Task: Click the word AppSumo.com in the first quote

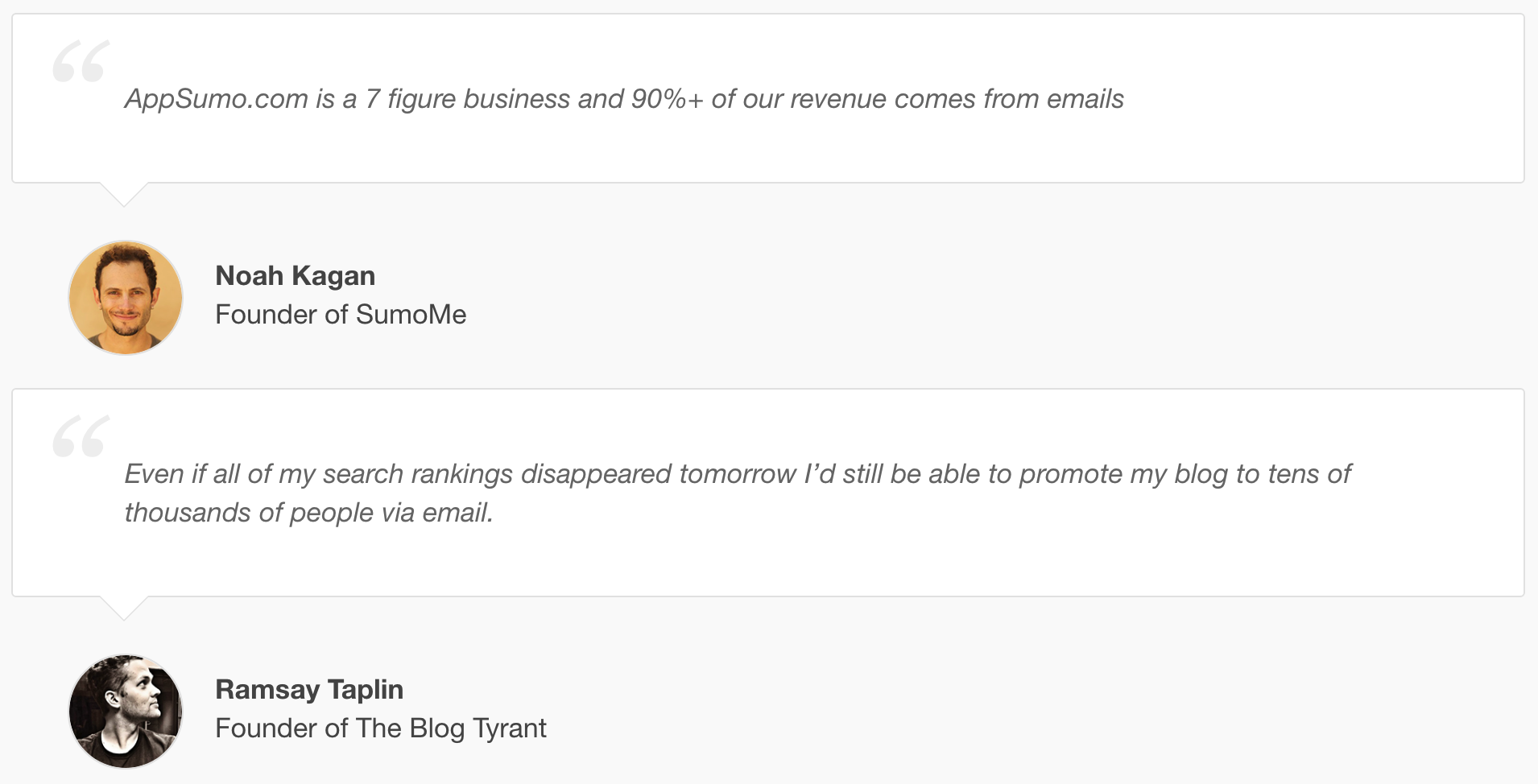Action: click(217, 99)
